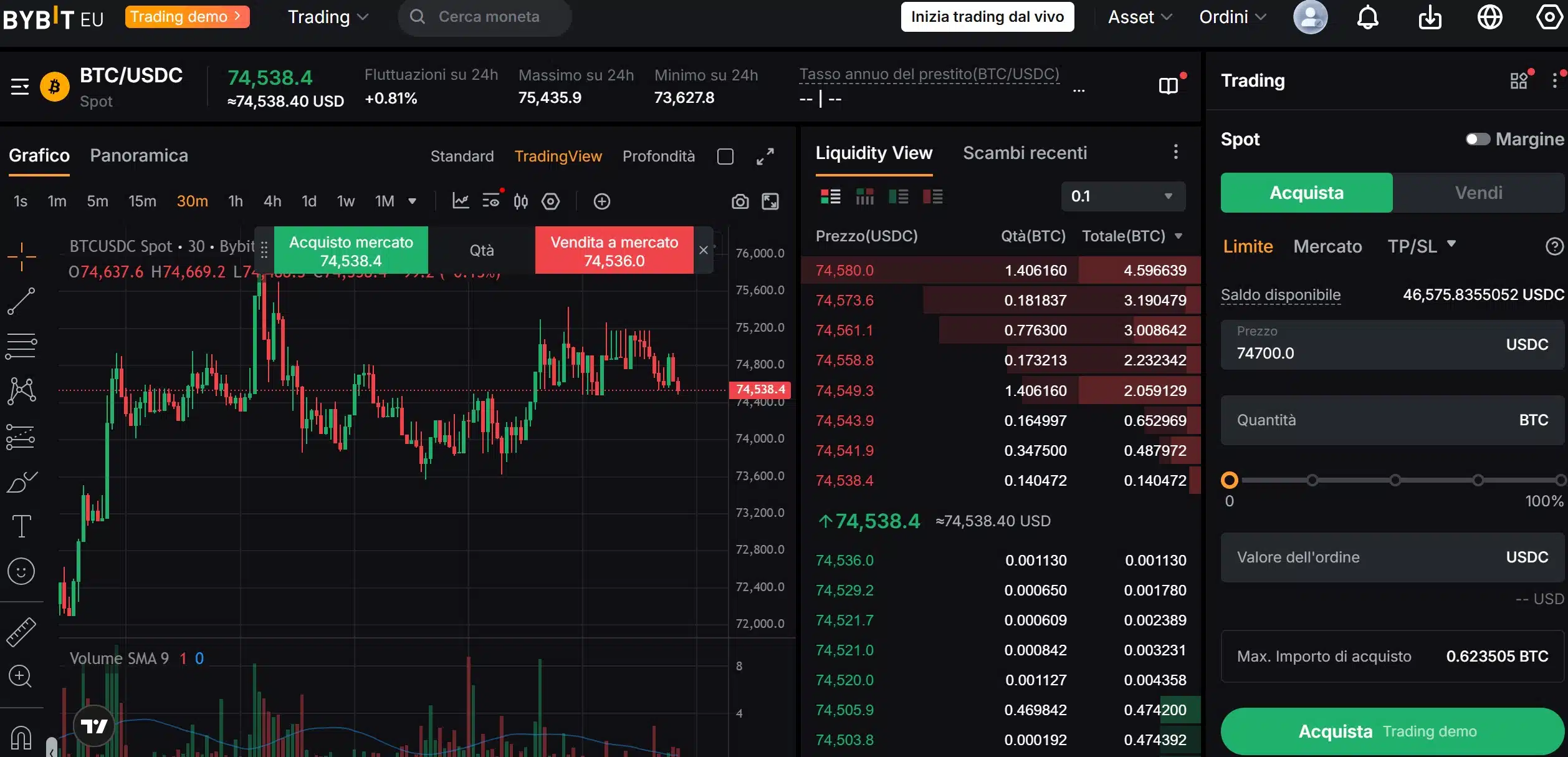
Task: Open the measure ruler tool
Action: pyautogui.click(x=22, y=631)
